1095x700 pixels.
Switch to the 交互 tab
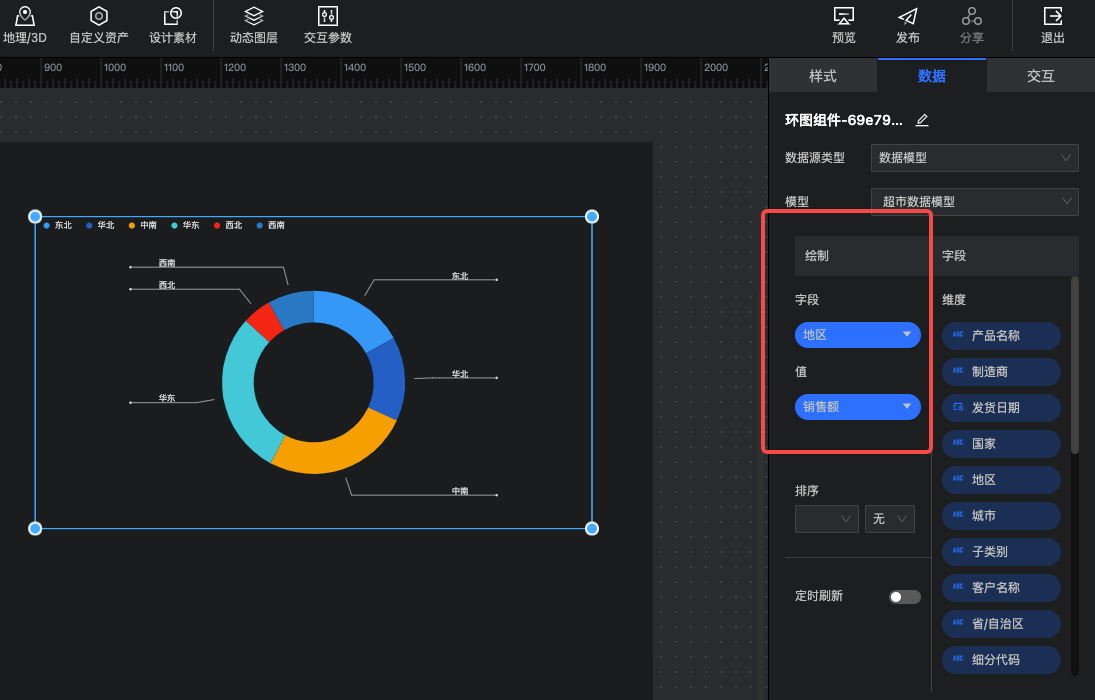(x=1040, y=76)
